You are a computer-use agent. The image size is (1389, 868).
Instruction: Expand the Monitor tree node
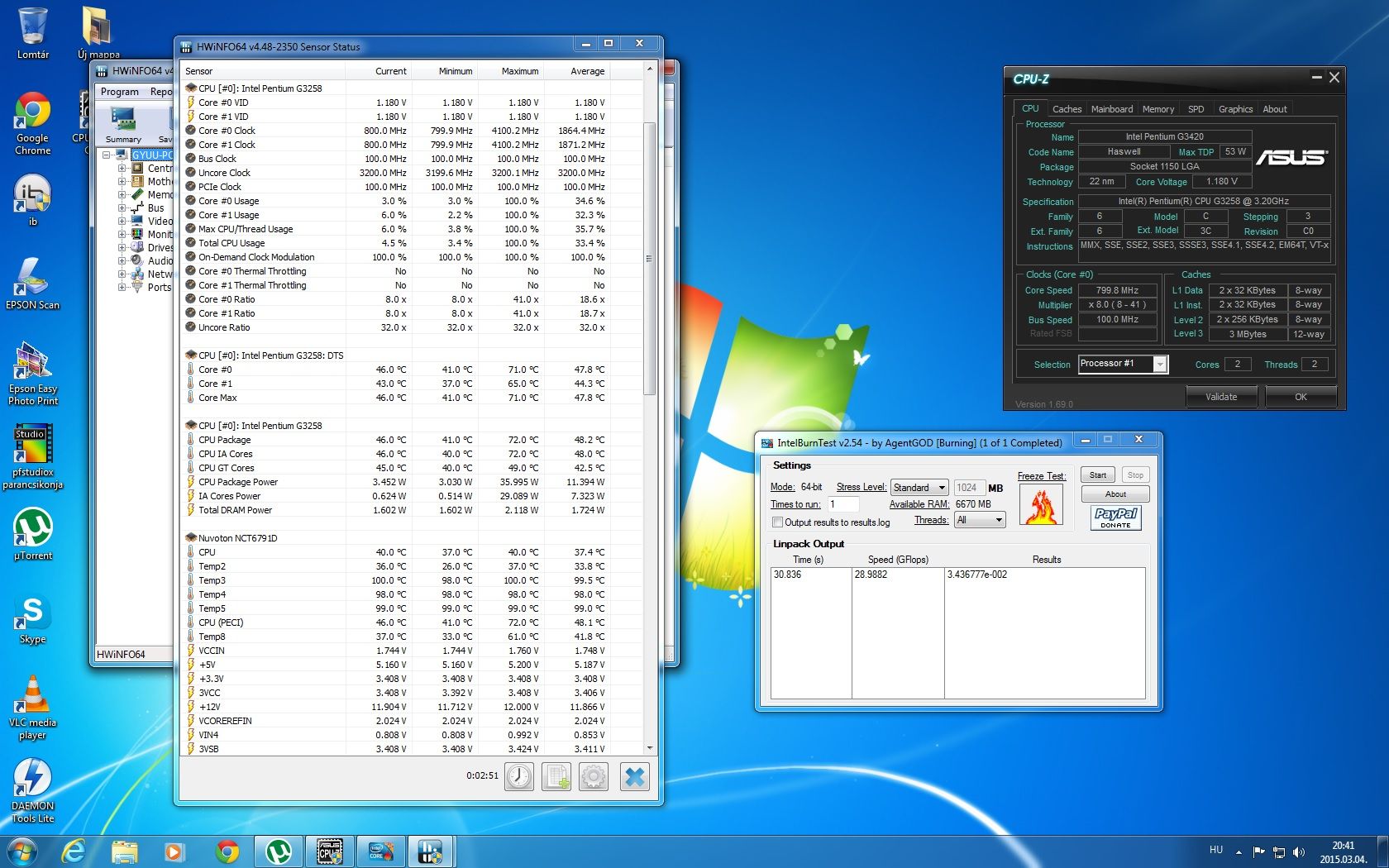(x=122, y=234)
